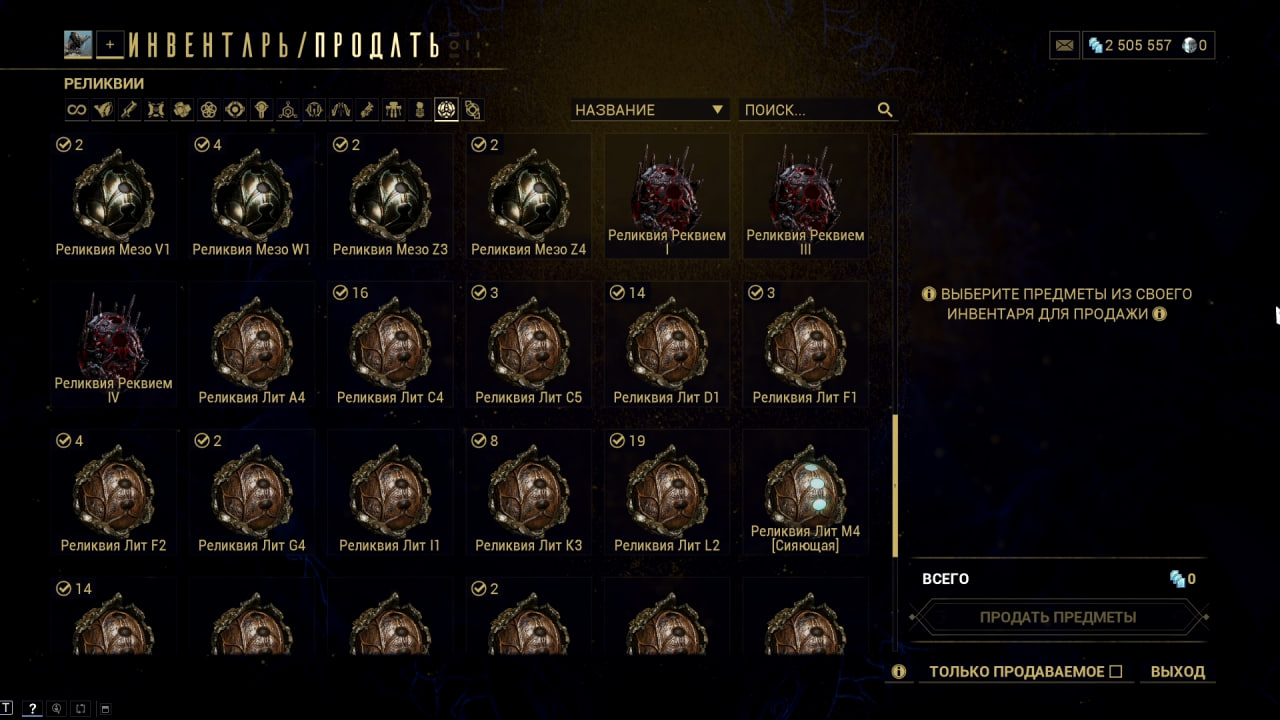Select the Реликвия Лит M4 [Сияющая] thumbnail

pyautogui.click(x=805, y=493)
